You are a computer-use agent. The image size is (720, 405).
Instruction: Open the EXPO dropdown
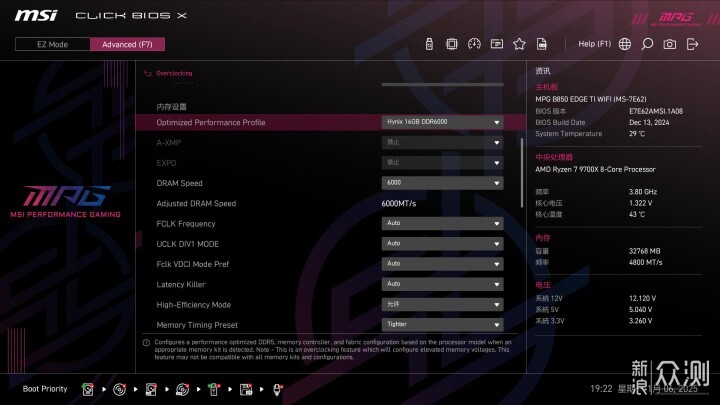click(442, 163)
